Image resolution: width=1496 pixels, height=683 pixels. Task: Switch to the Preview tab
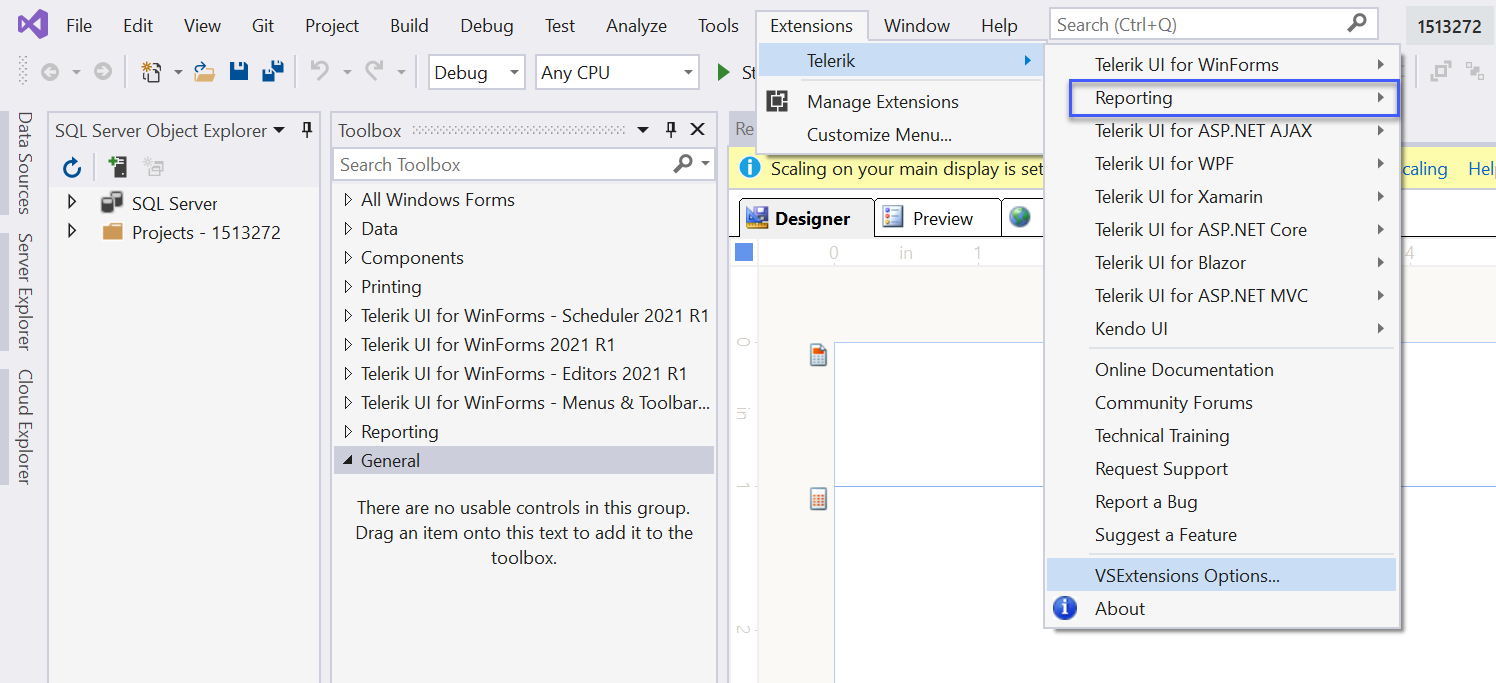tap(940, 218)
